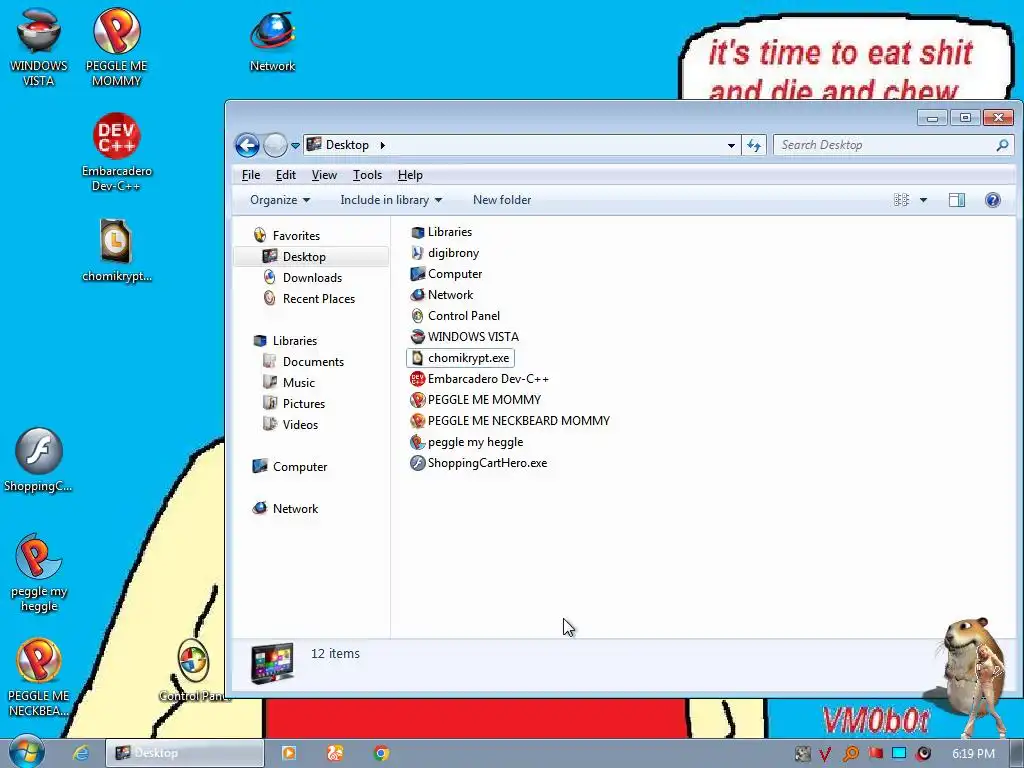Viewport: 1024px width, 768px height.
Task: Click the search magnifier icon
Action: coord(1002,145)
